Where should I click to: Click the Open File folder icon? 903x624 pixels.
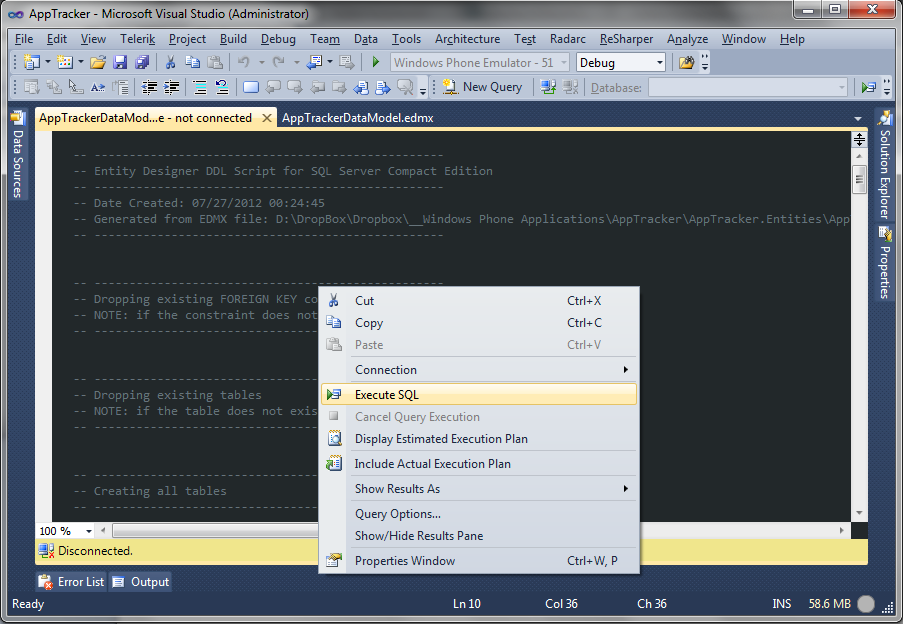coord(98,62)
